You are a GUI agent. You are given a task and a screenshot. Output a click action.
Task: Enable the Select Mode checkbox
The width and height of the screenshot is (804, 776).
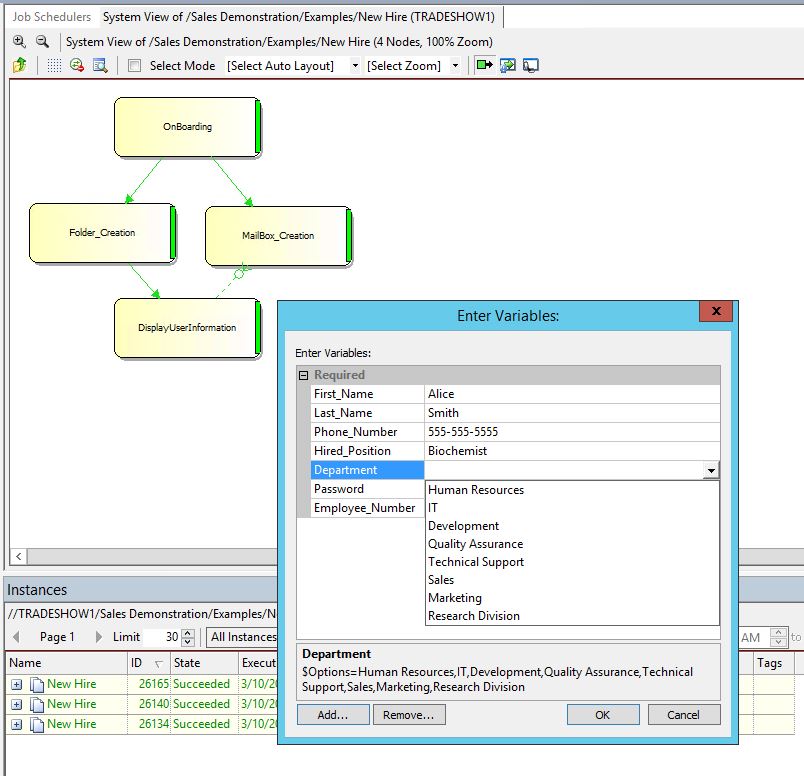135,66
